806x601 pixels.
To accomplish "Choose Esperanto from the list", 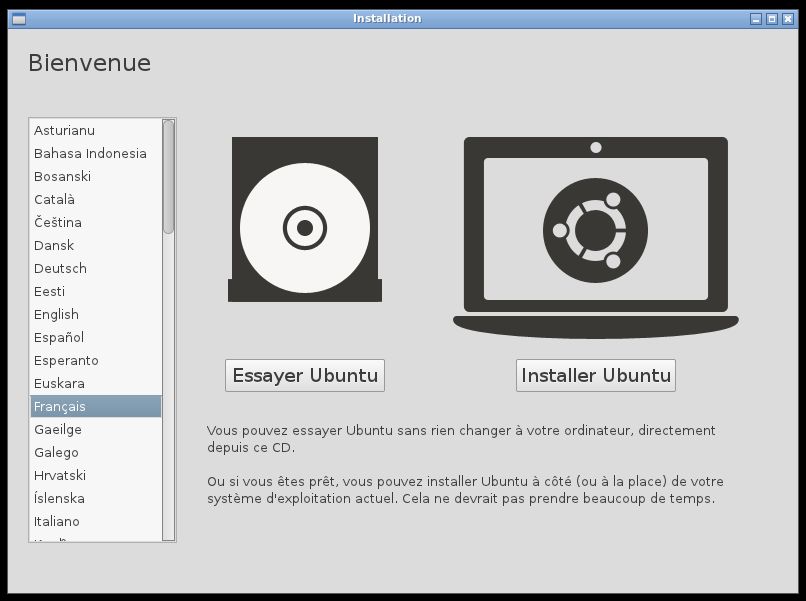I will click(x=96, y=360).
